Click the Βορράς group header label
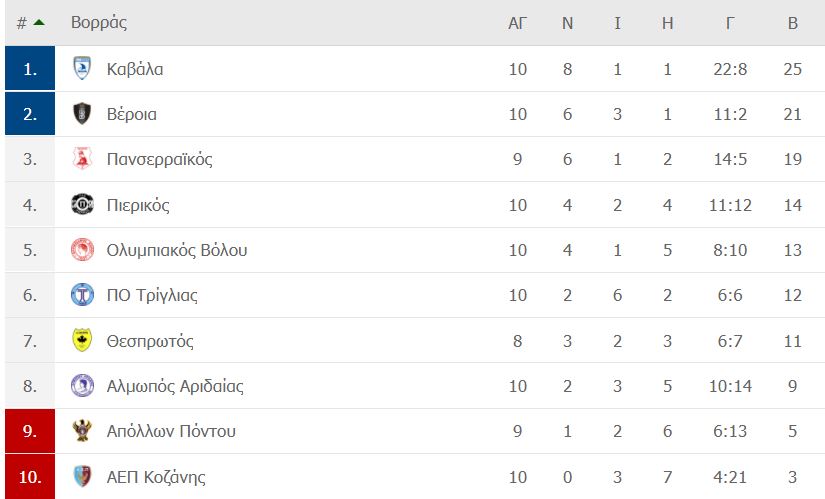825x499 pixels. tap(99, 22)
